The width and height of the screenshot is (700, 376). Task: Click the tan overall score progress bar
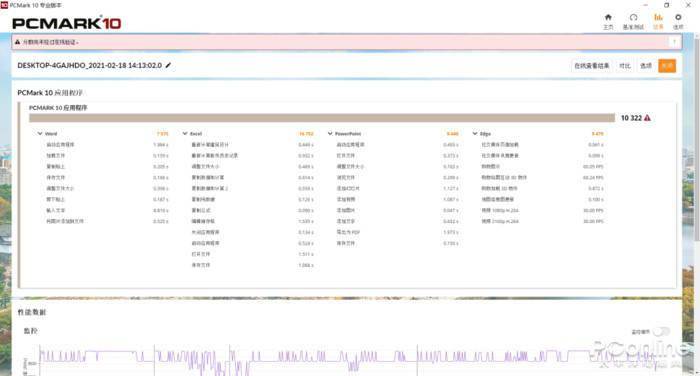(322, 118)
